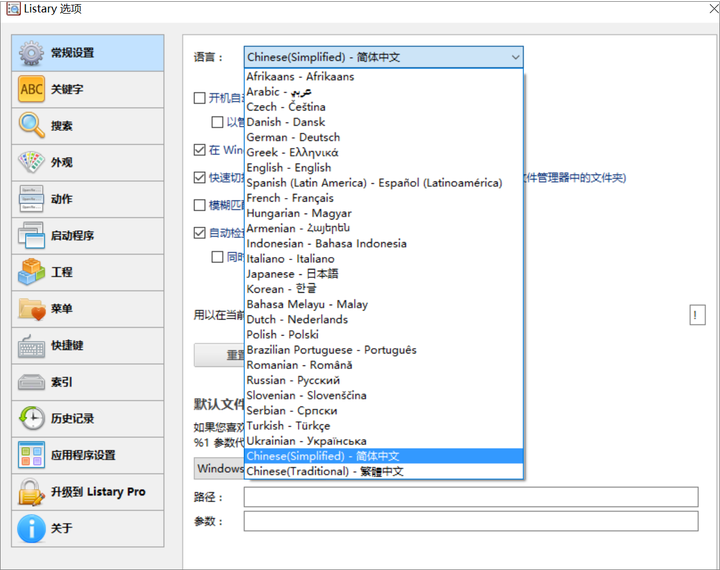Enable the 模糊匹 checkbox
The image size is (720, 570).
point(199,205)
